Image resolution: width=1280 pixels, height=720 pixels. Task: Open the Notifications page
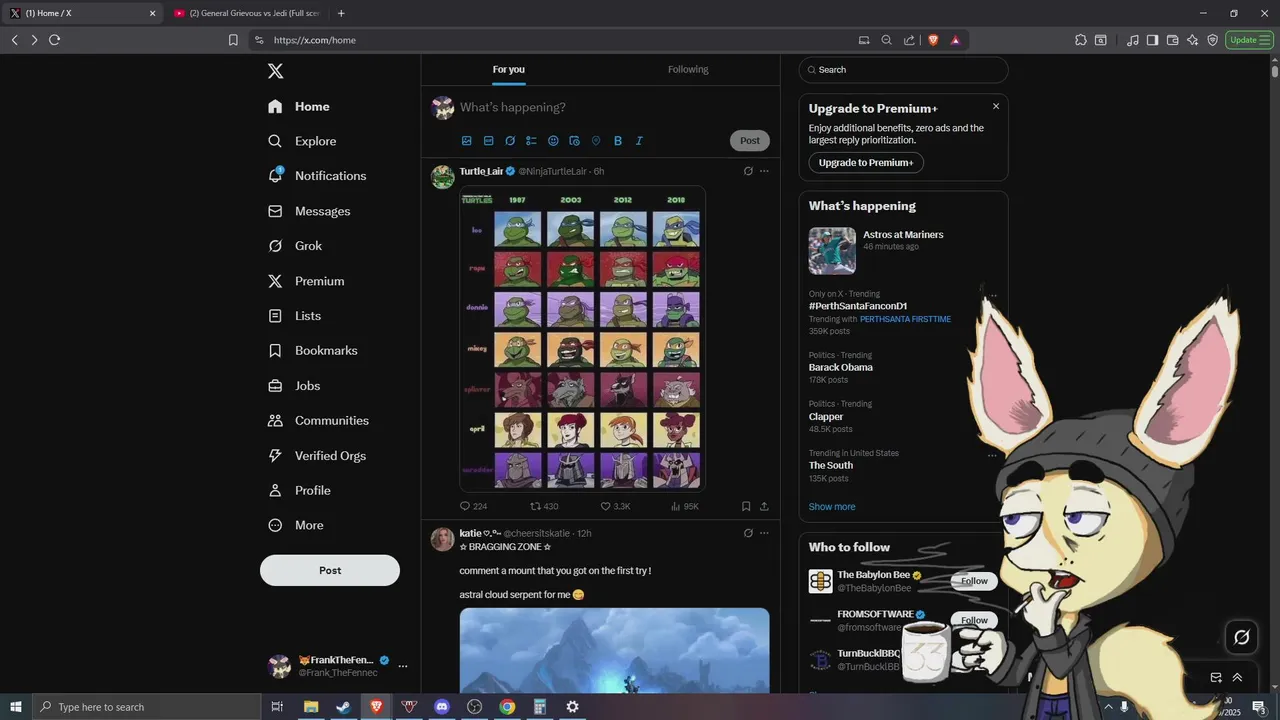tap(317, 176)
